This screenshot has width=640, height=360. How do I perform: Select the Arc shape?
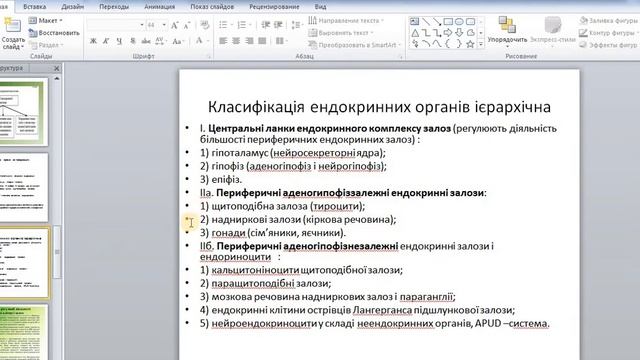(426, 44)
